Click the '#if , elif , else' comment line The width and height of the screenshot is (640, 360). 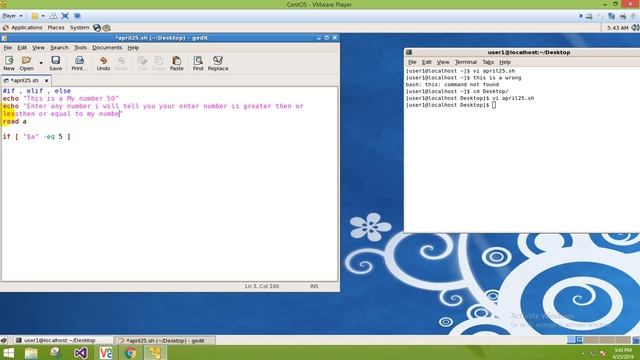coord(37,91)
